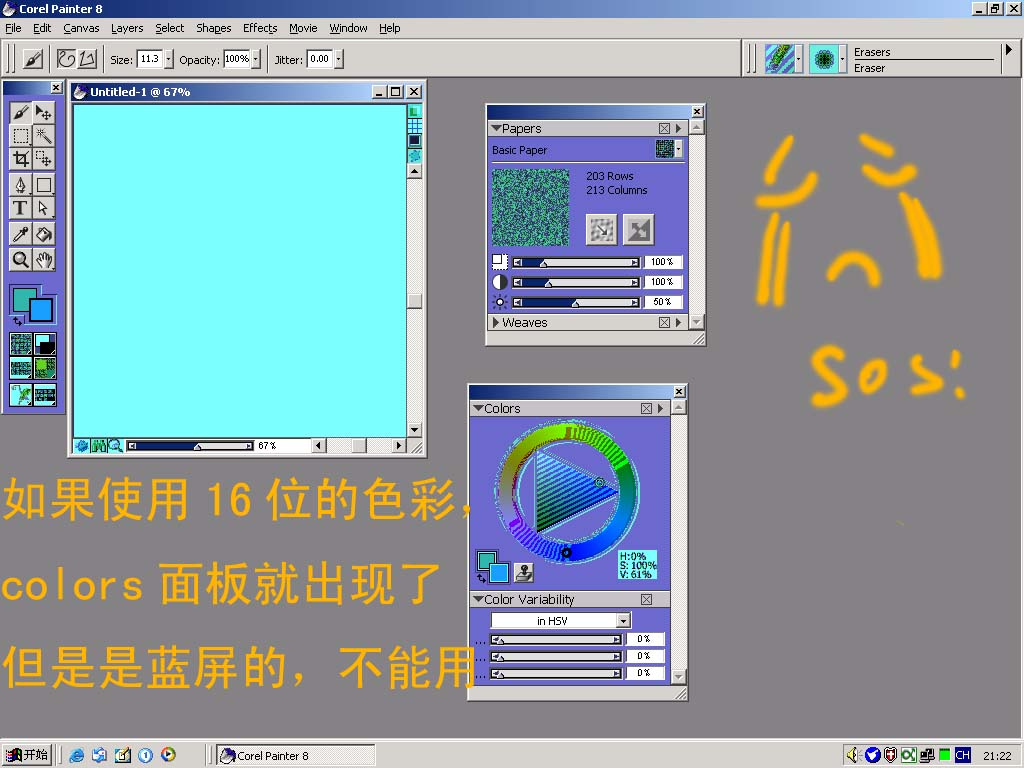Adjust the paper brightness slider

(x=575, y=302)
